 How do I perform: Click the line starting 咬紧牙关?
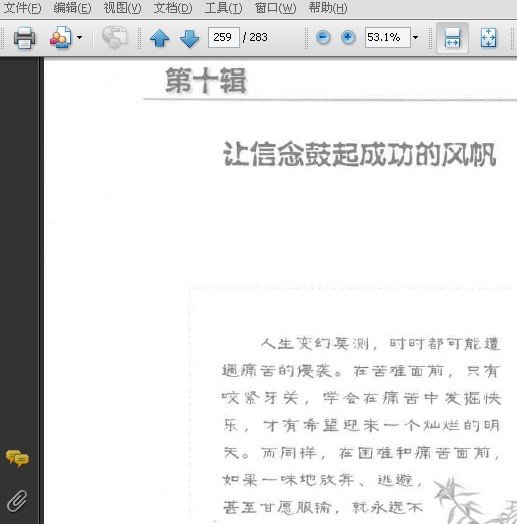point(362,398)
